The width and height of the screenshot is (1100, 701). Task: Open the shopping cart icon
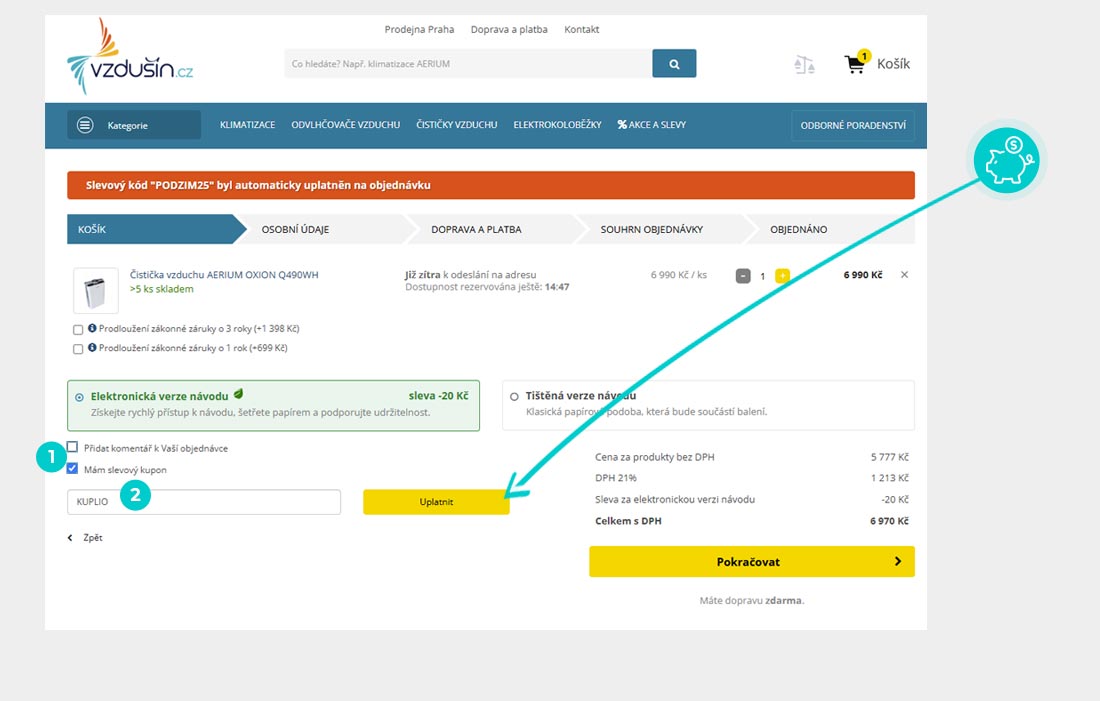[856, 64]
